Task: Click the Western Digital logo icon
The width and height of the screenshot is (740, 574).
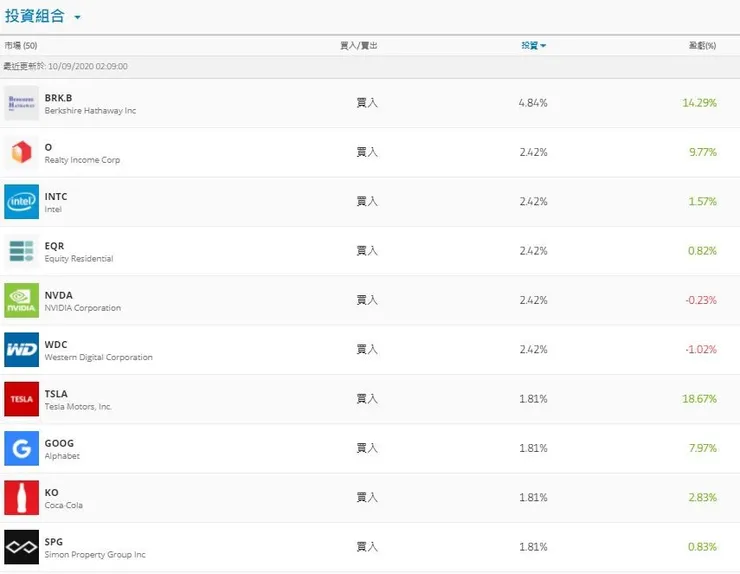Action: 21,350
